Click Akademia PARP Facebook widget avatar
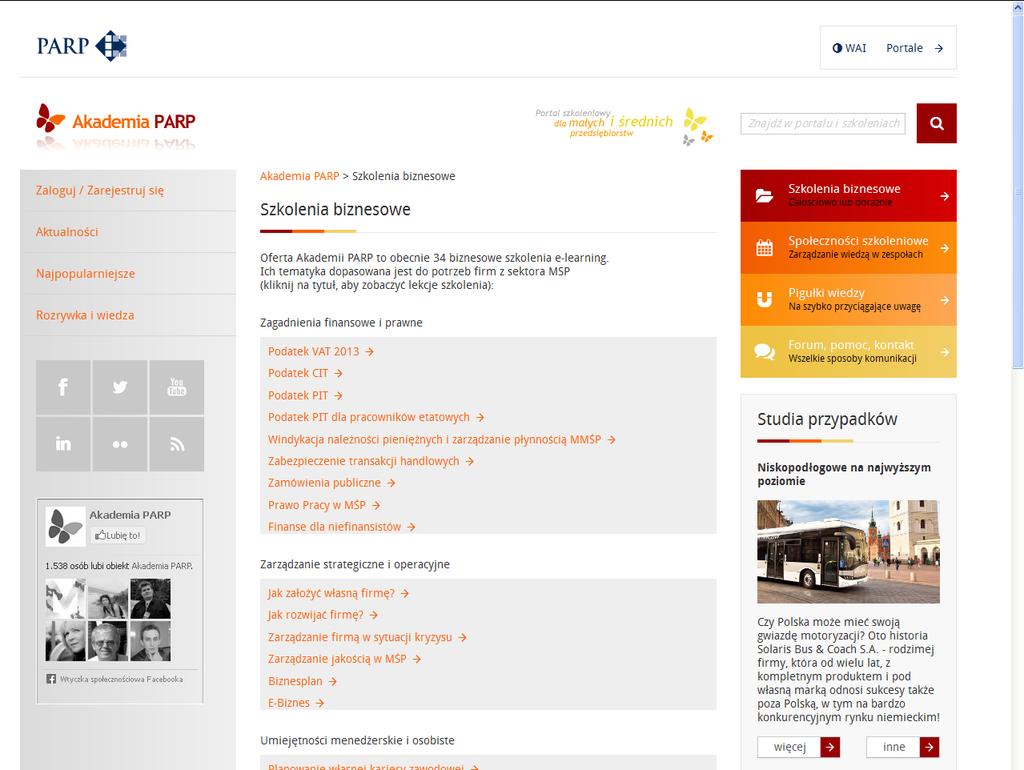 pos(65,526)
